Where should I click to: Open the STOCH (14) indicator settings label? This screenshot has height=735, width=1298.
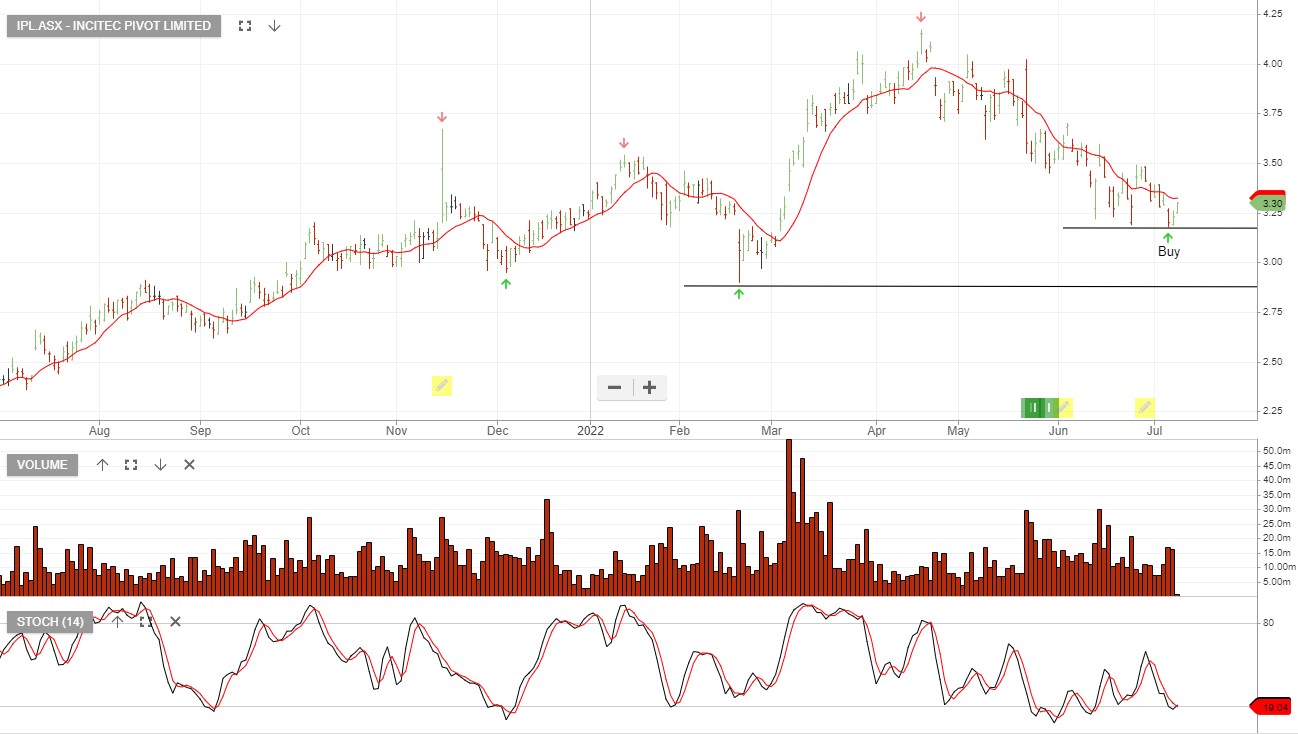coord(50,622)
